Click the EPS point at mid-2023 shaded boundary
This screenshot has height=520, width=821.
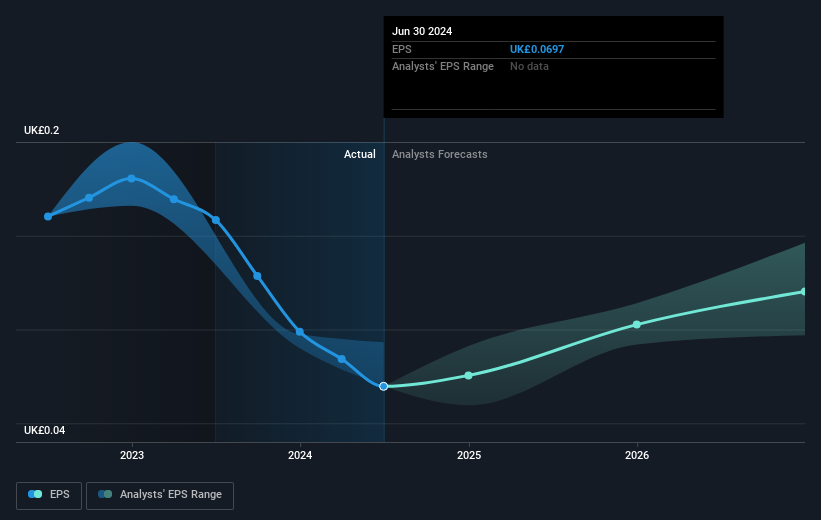click(216, 220)
